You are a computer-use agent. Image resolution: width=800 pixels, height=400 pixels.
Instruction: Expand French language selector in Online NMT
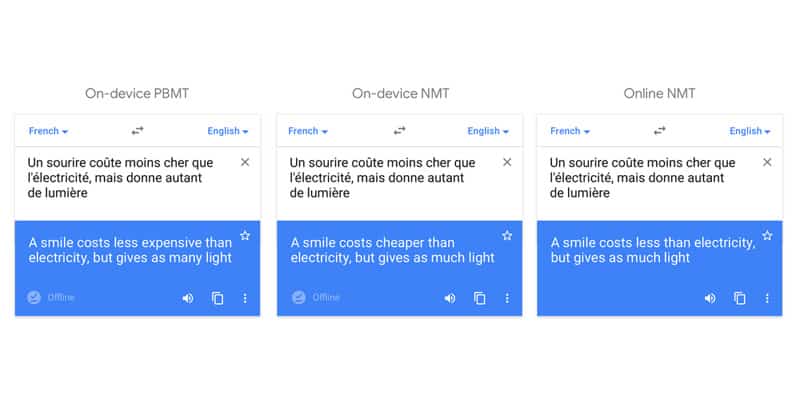coord(570,131)
